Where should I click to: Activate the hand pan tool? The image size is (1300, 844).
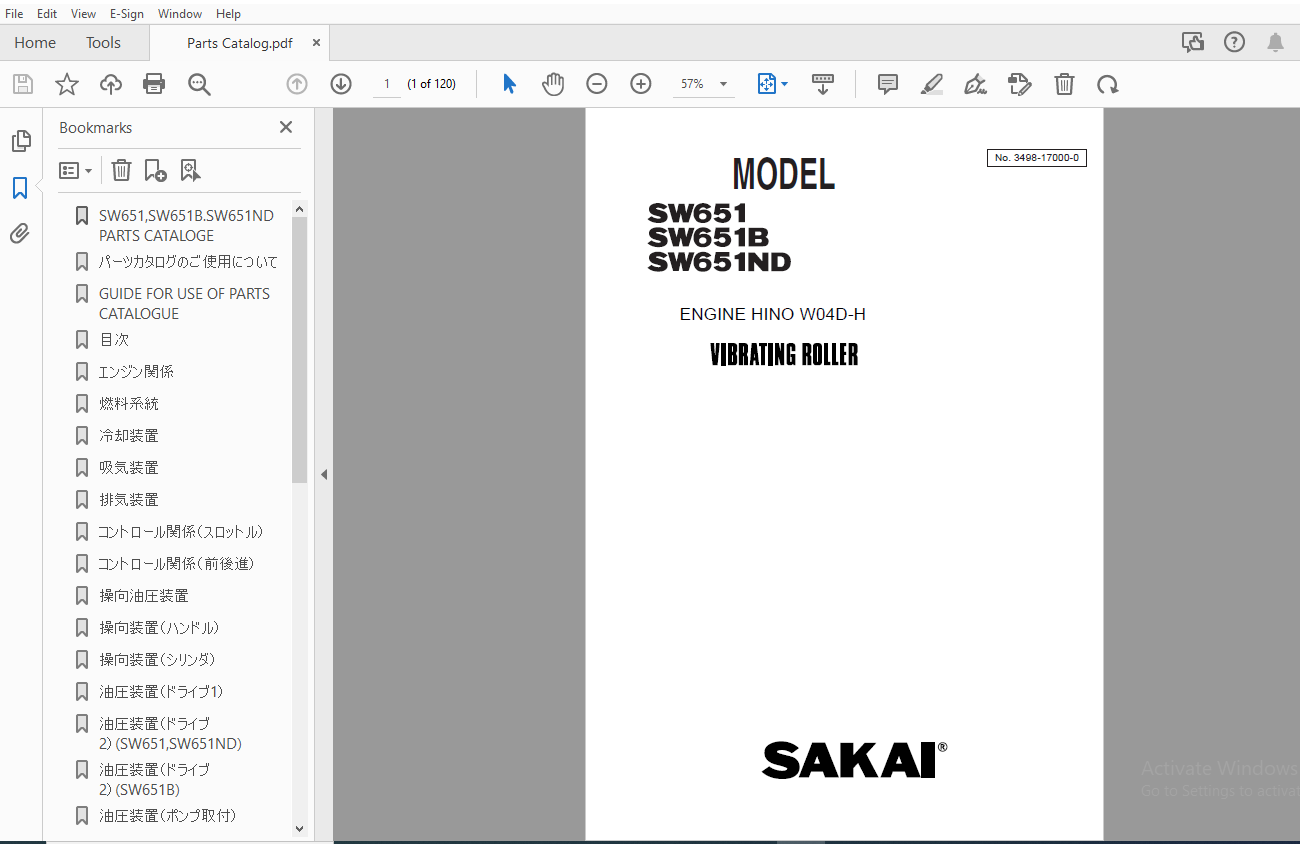[x=553, y=84]
